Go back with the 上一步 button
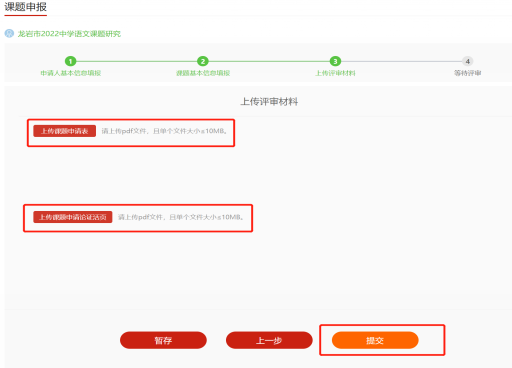This screenshot has width=512, height=368. click(269, 340)
